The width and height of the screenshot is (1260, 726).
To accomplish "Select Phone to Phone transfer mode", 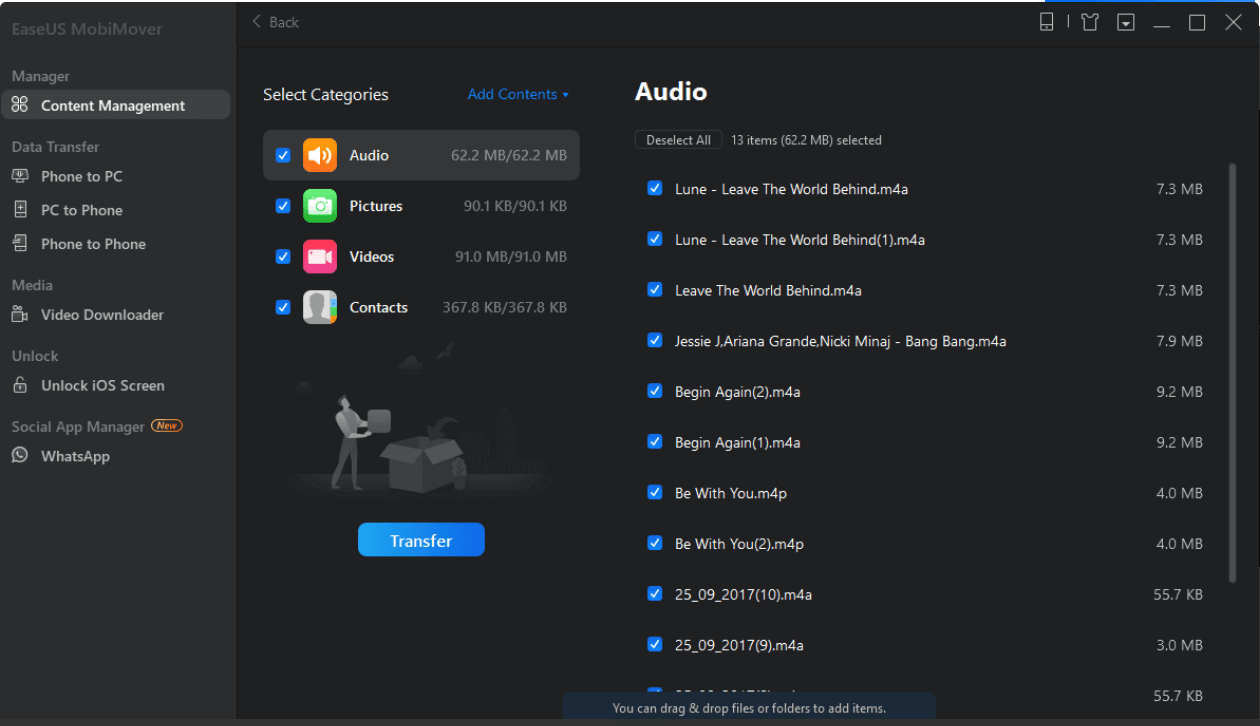I will pos(93,244).
